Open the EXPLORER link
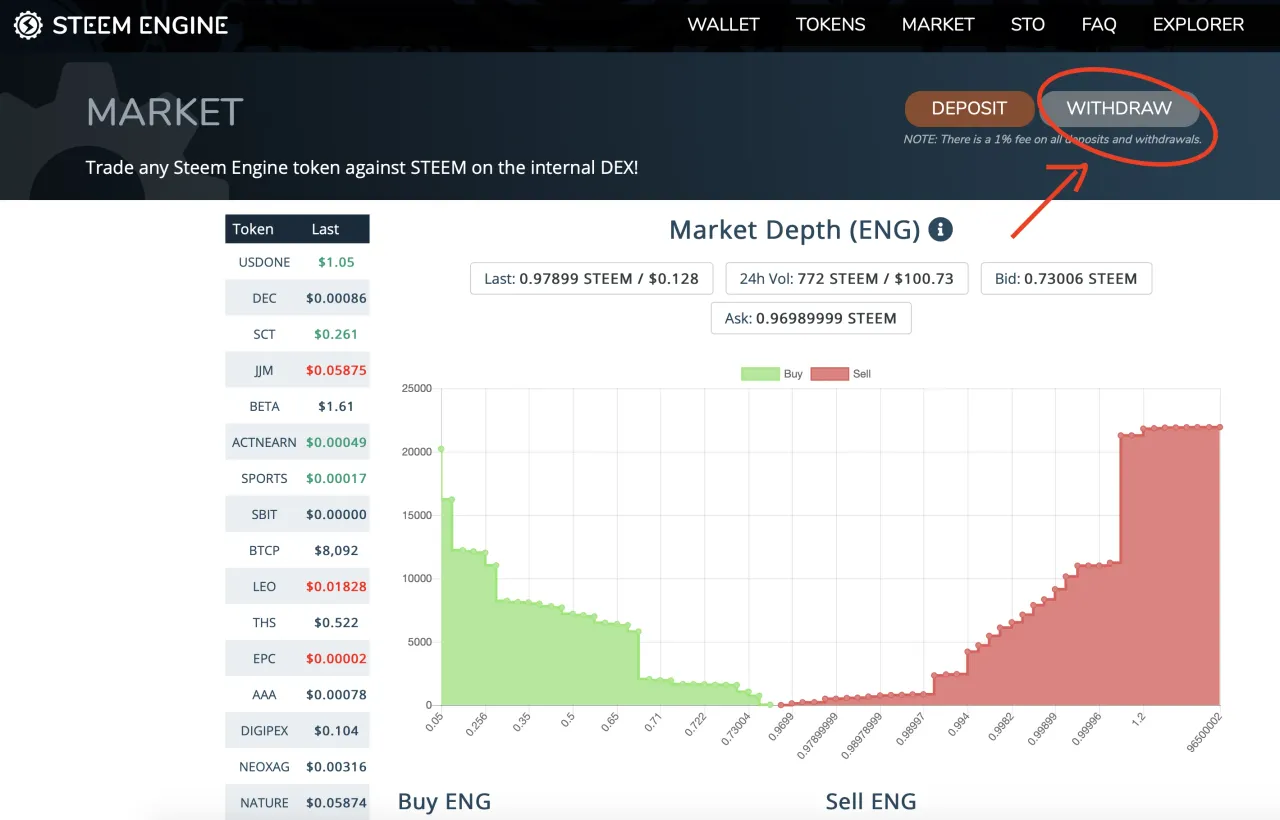The width and height of the screenshot is (1280, 820). (1198, 25)
